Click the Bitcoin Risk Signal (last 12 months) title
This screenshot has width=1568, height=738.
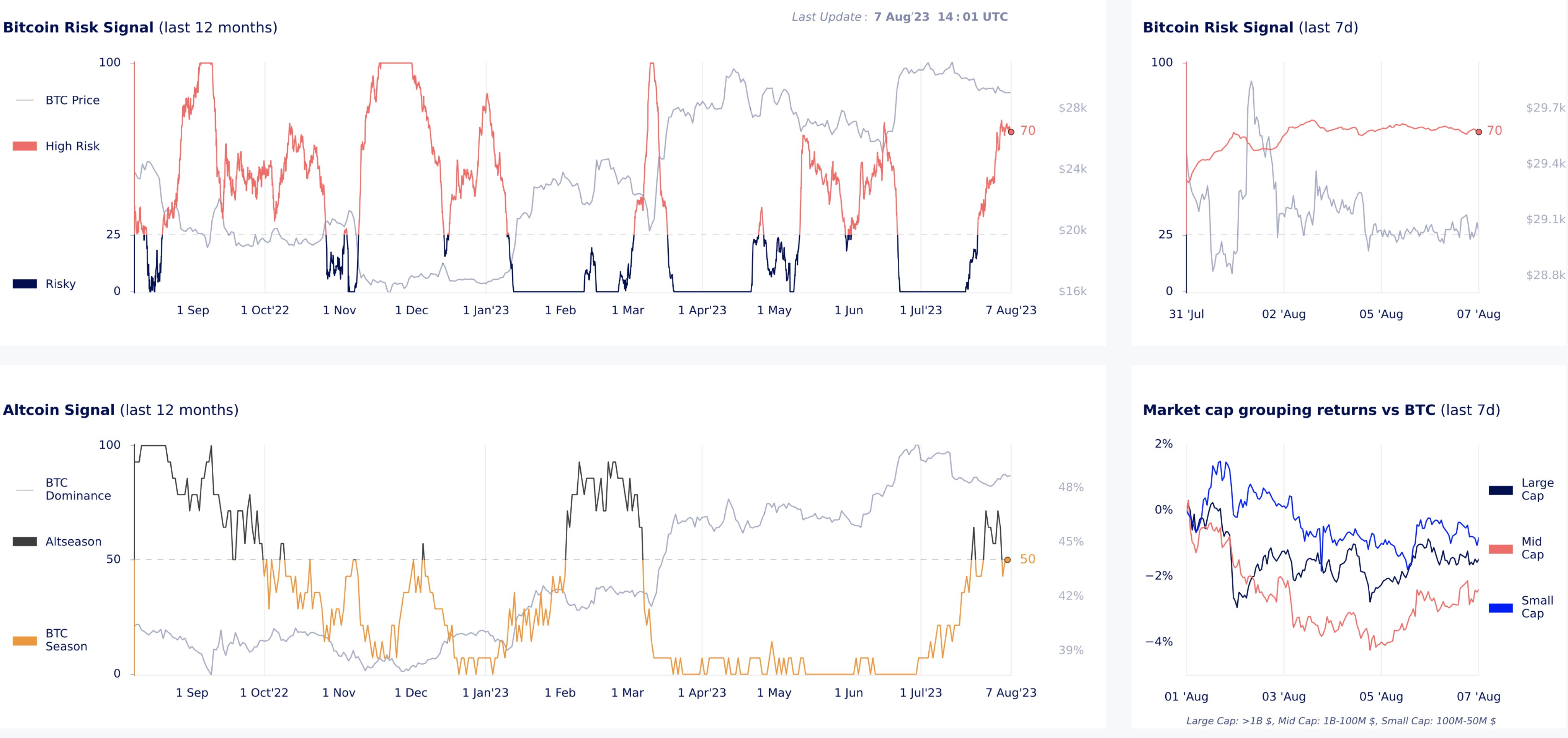[140, 28]
